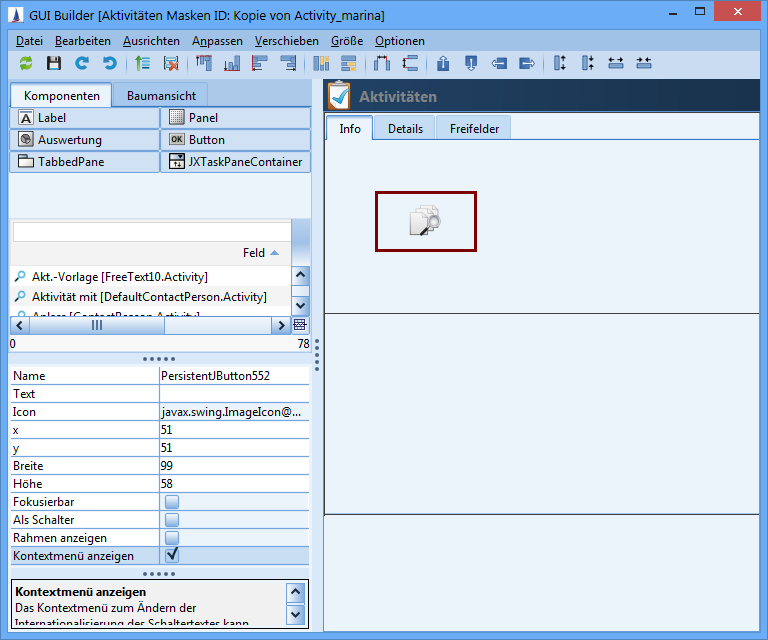Screen dimensions: 768x640
Task: Click the redo arrow icon
Action: pos(82,63)
